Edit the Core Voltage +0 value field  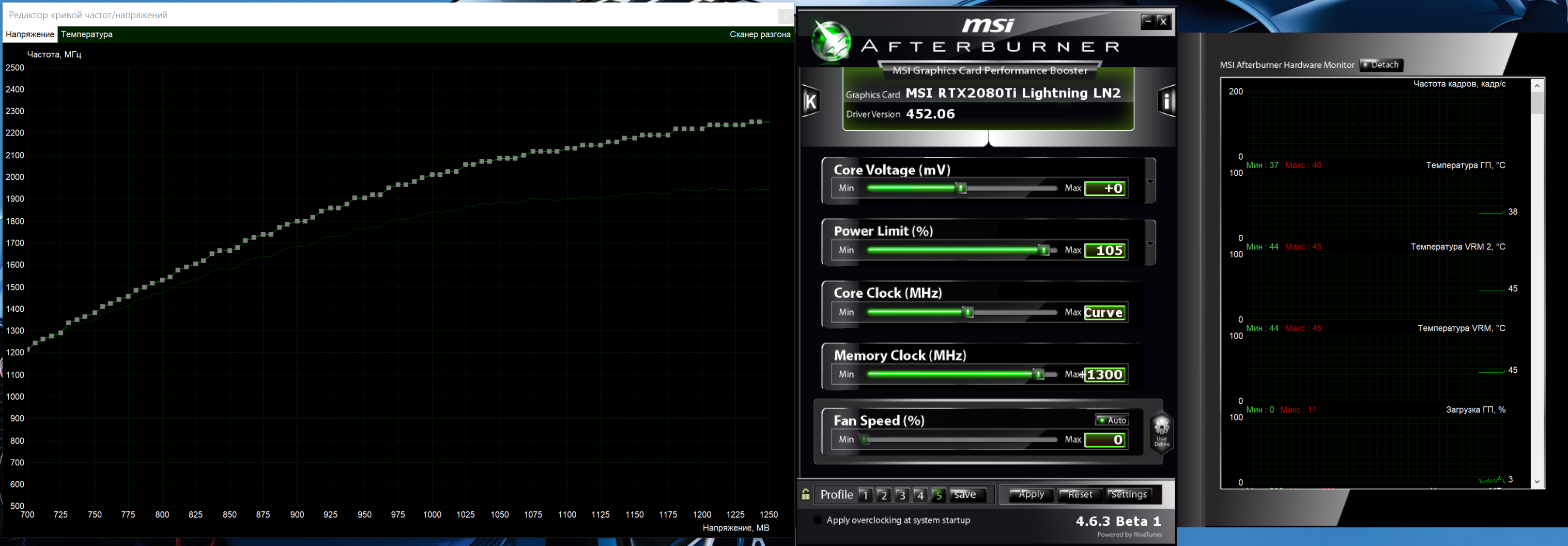[1105, 188]
